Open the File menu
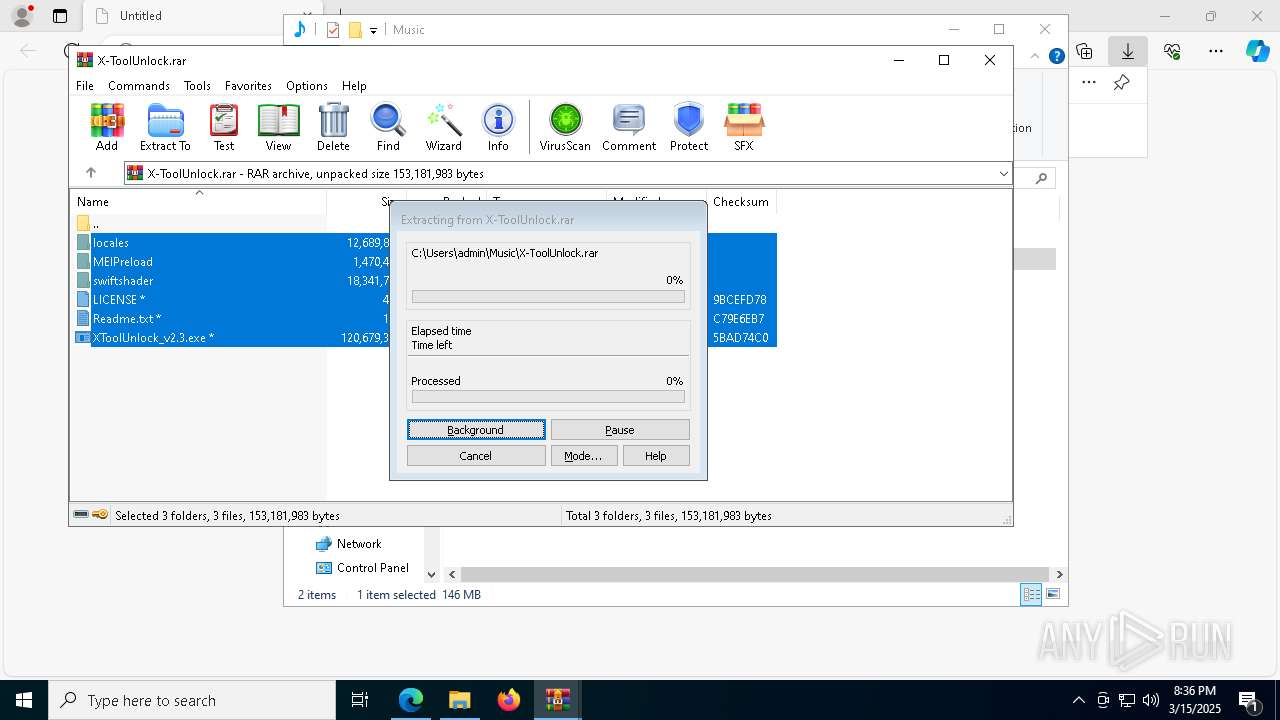This screenshot has height=720, width=1280. [85, 86]
